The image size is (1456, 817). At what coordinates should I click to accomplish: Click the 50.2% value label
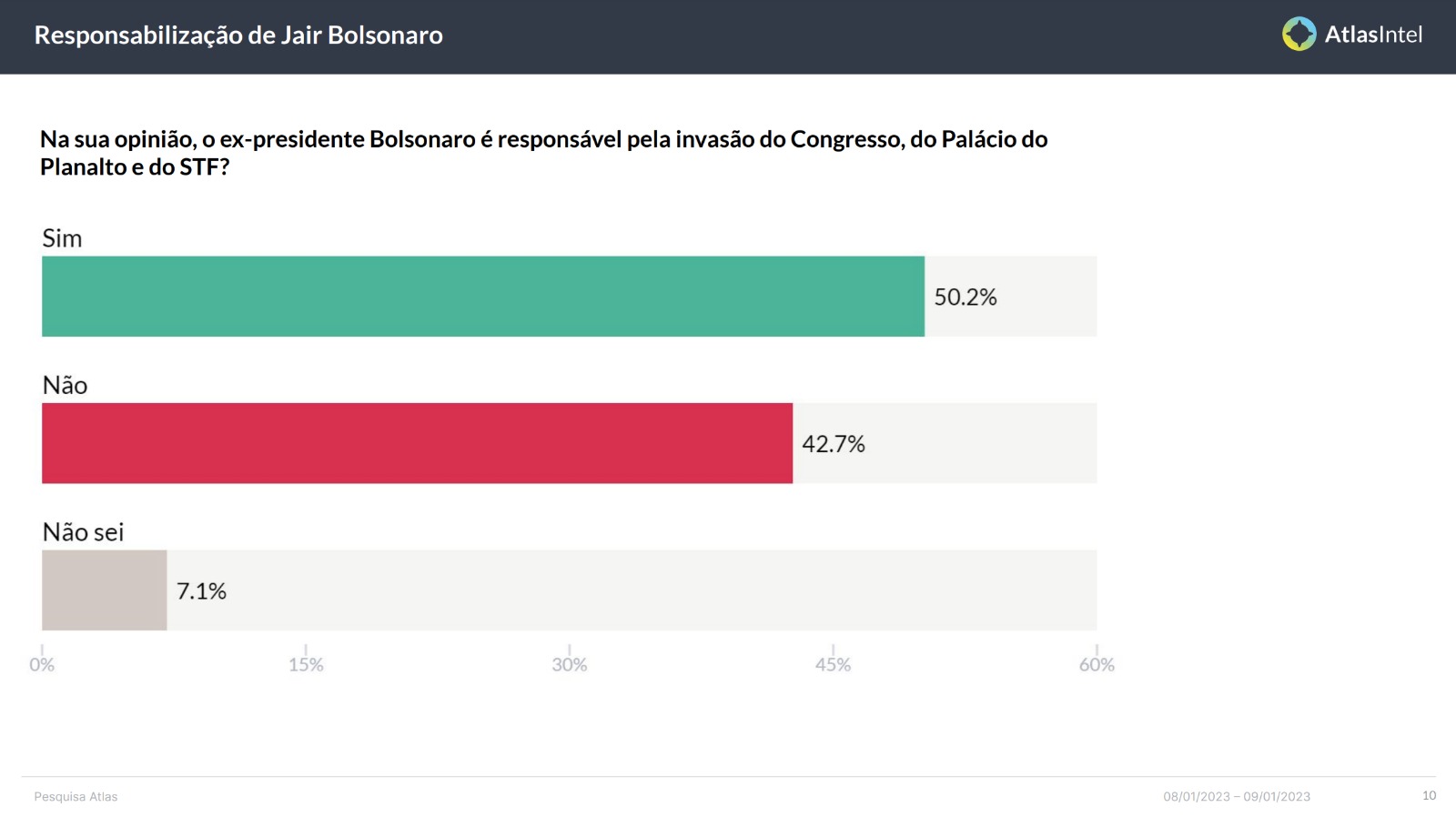(x=966, y=298)
